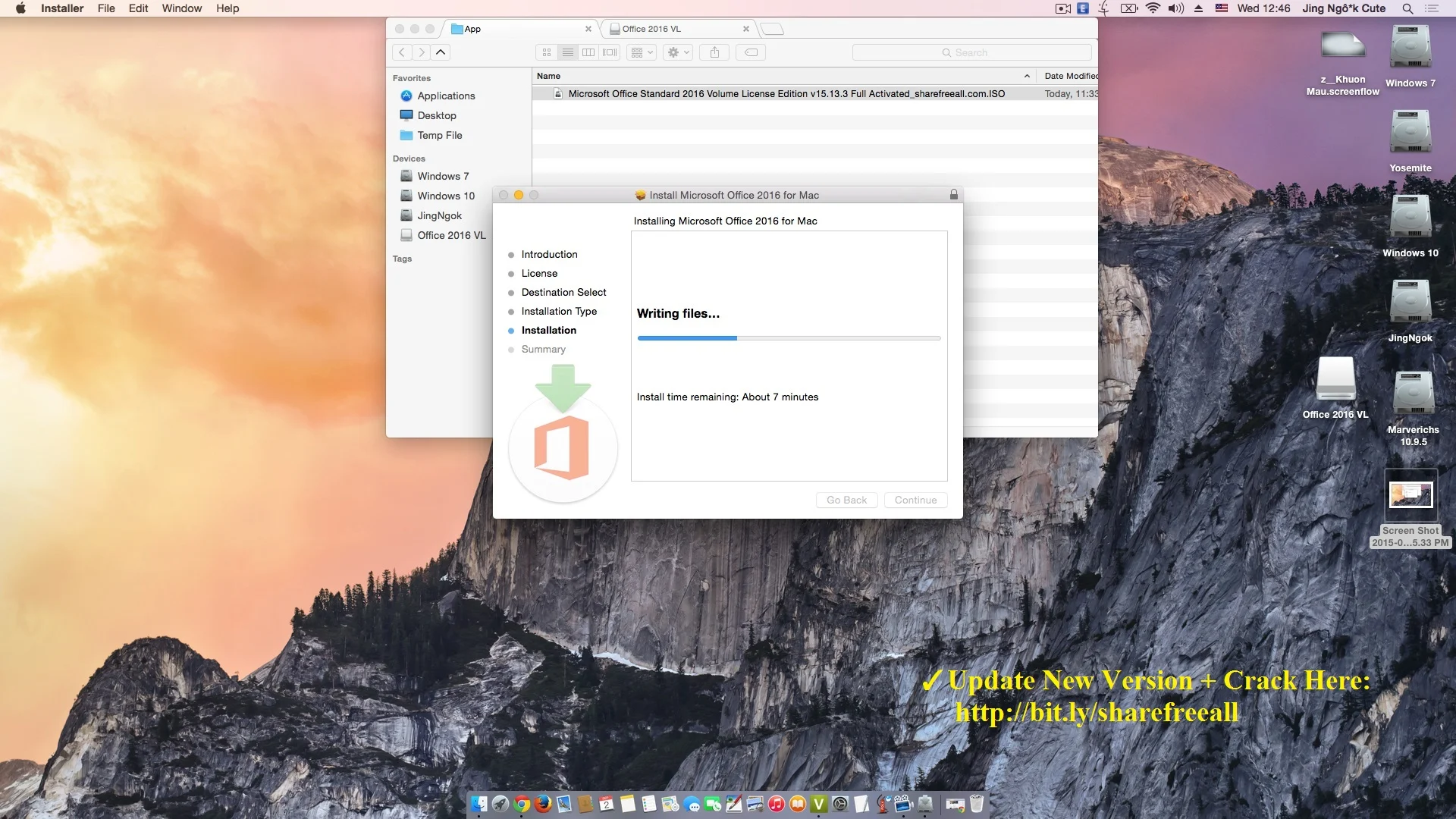Open Spotlight search in the menu bar

point(1407,8)
